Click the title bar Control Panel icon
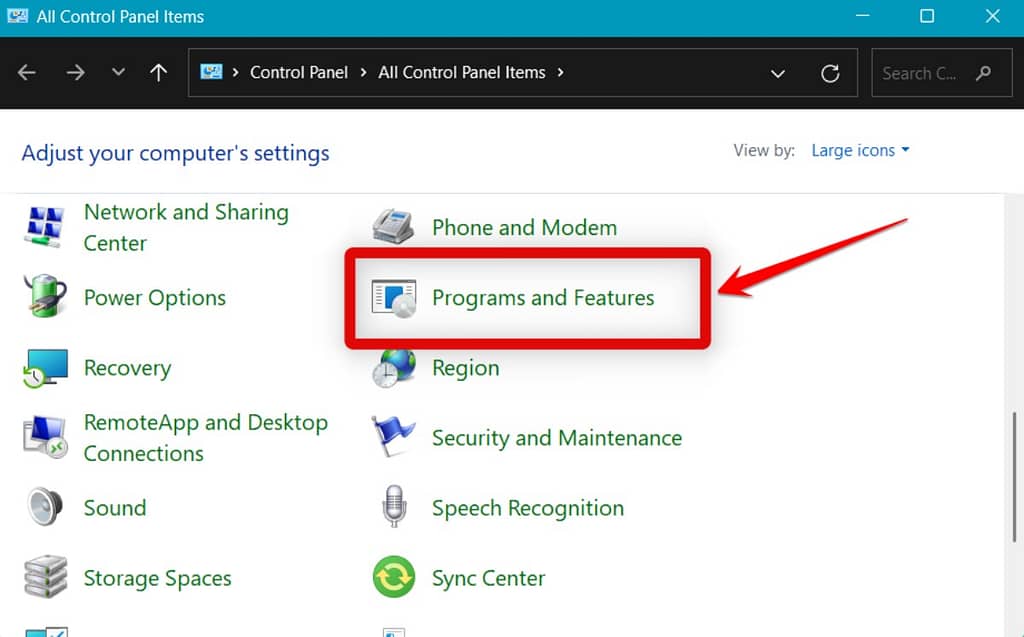 click(x=17, y=16)
